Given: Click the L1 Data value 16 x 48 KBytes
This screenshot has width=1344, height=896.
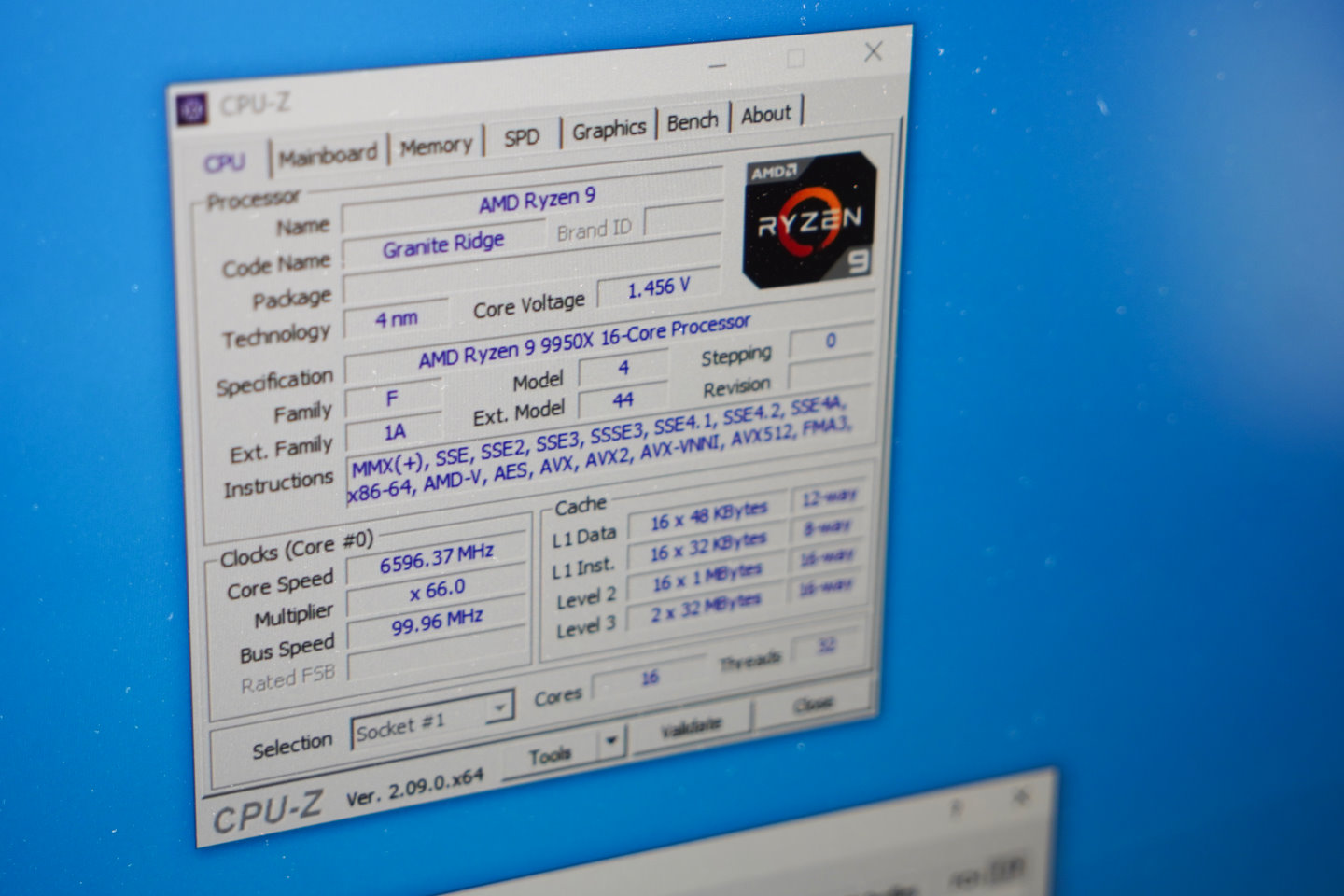Looking at the screenshot, I should click(x=709, y=515).
